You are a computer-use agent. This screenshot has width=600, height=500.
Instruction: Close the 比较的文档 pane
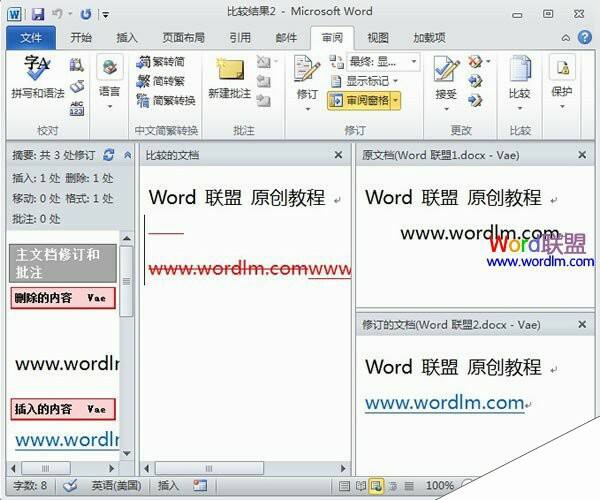[x=338, y=155]
